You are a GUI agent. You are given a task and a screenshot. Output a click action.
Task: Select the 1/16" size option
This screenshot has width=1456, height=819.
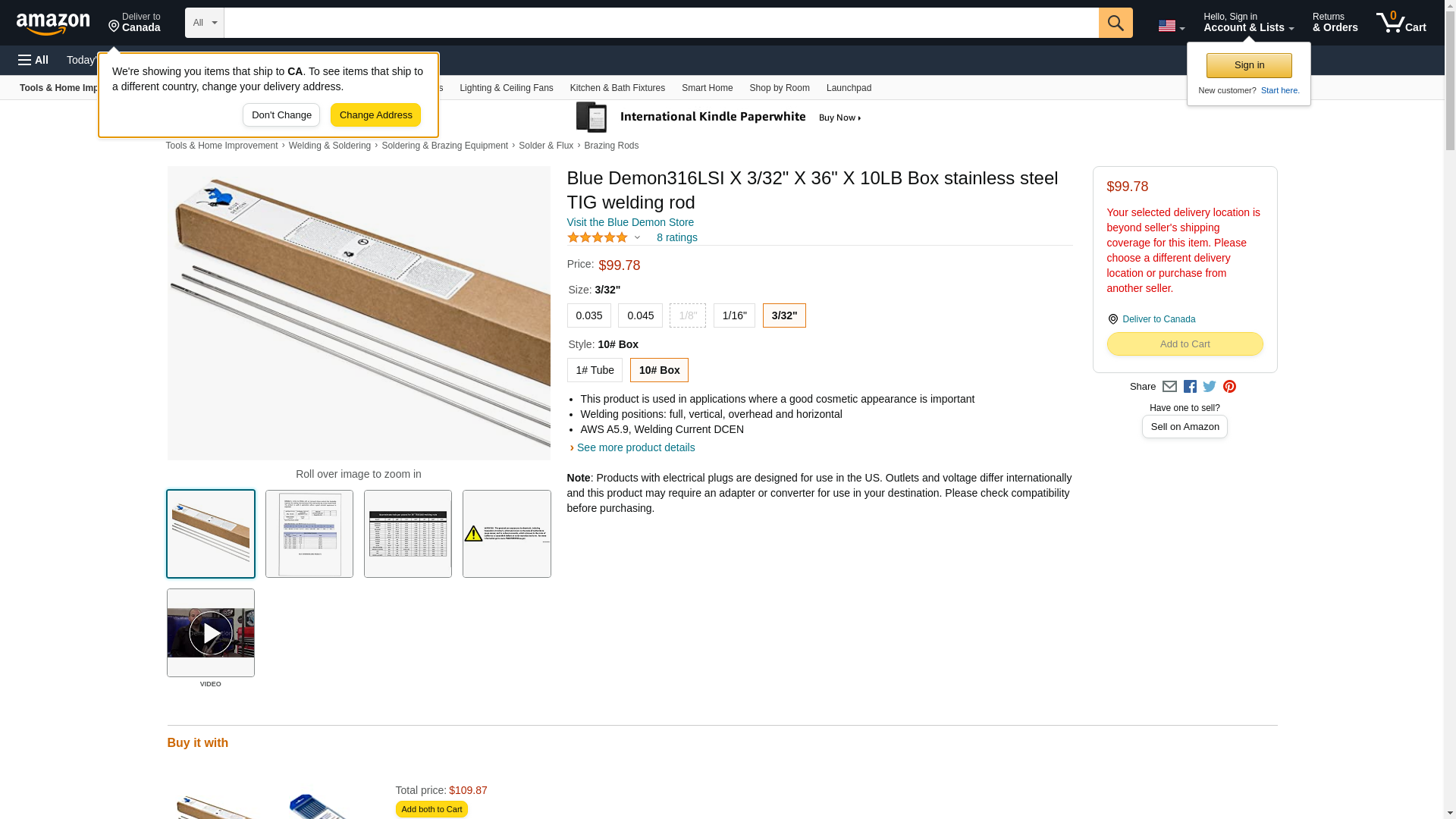coord(734,315)
